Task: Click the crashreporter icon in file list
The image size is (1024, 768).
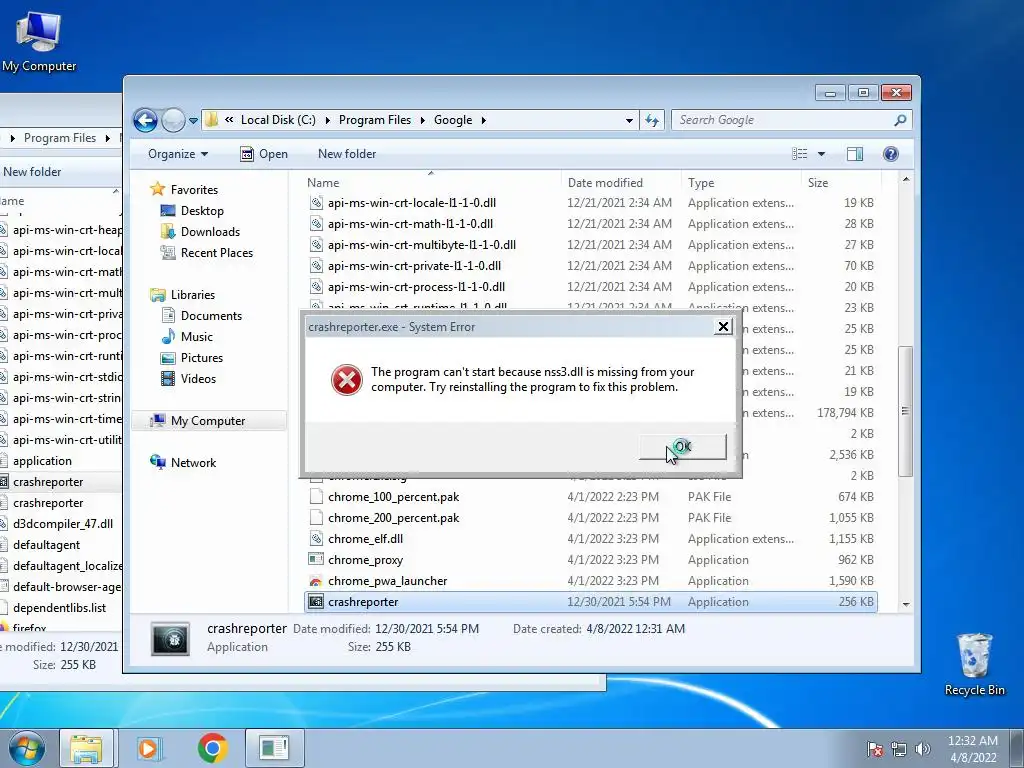Action: click(x=316, y=602)
